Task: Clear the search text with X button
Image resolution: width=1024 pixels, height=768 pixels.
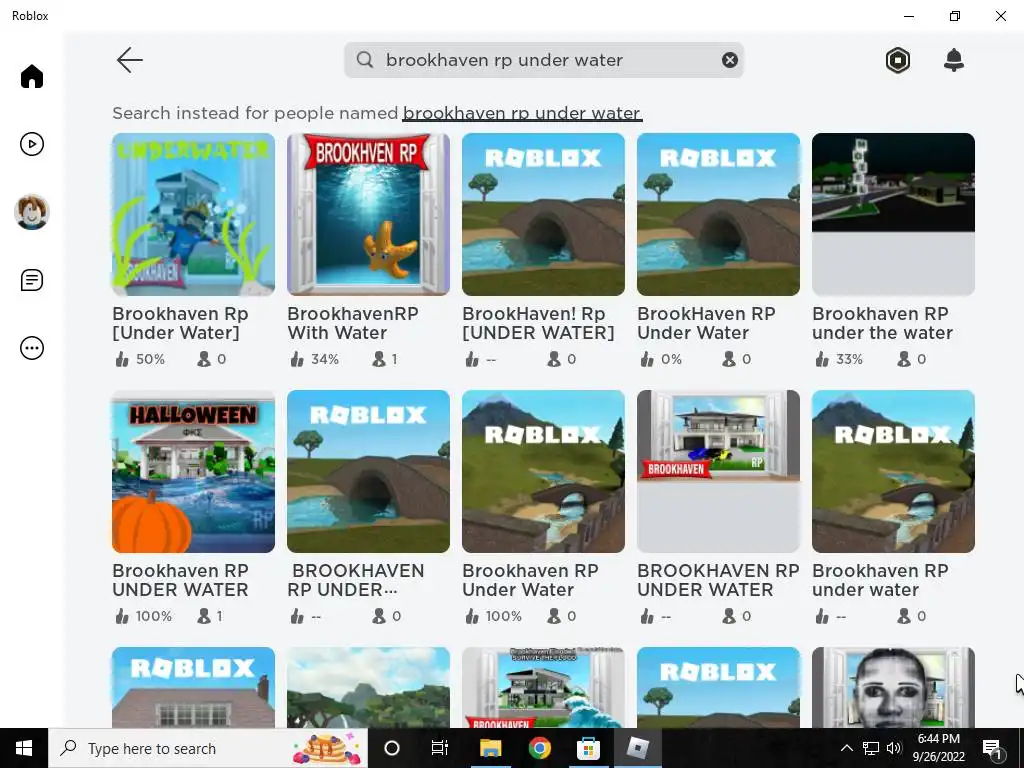Action: [x=729, y=60]
